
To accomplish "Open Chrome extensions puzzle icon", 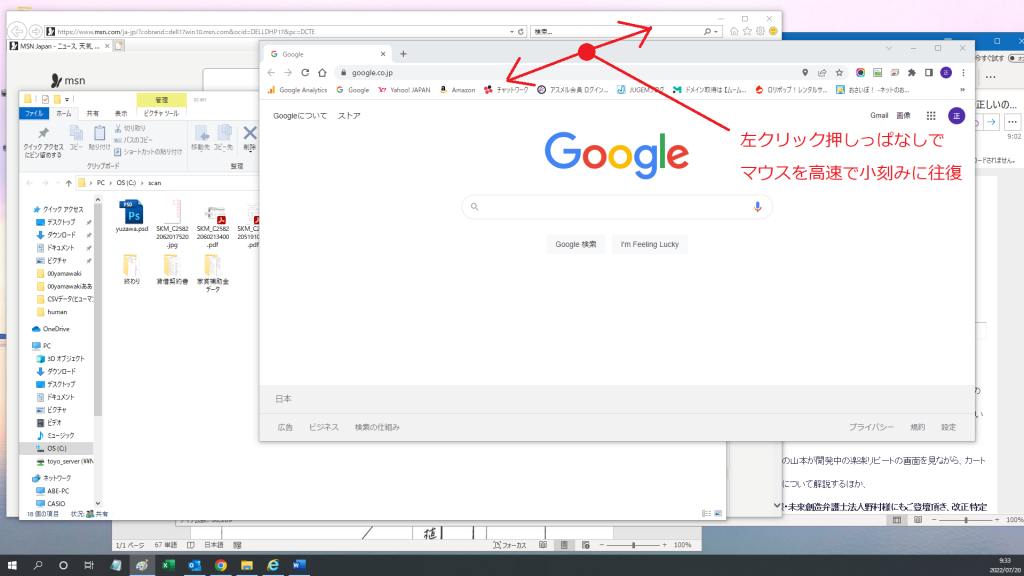I will [912, 72].
